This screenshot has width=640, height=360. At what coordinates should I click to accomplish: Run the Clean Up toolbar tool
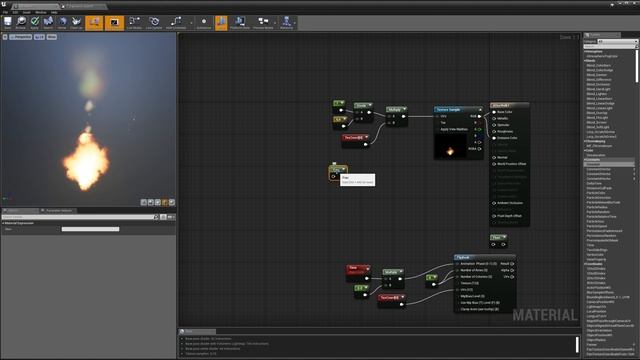76,23
